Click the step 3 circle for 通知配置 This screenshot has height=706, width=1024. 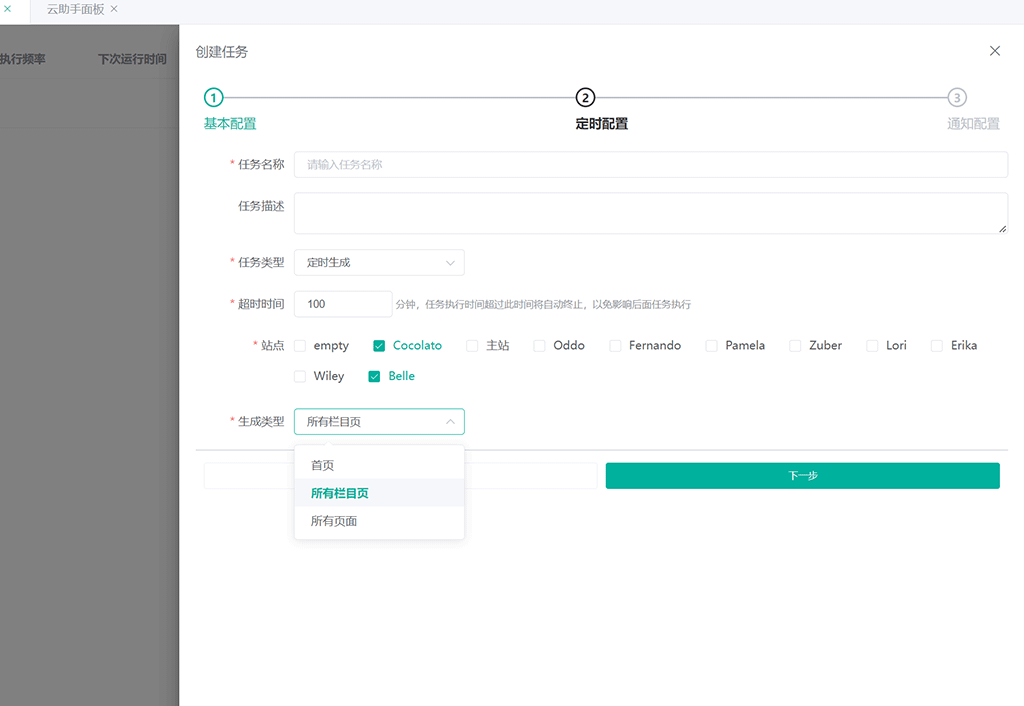(957, 97)
